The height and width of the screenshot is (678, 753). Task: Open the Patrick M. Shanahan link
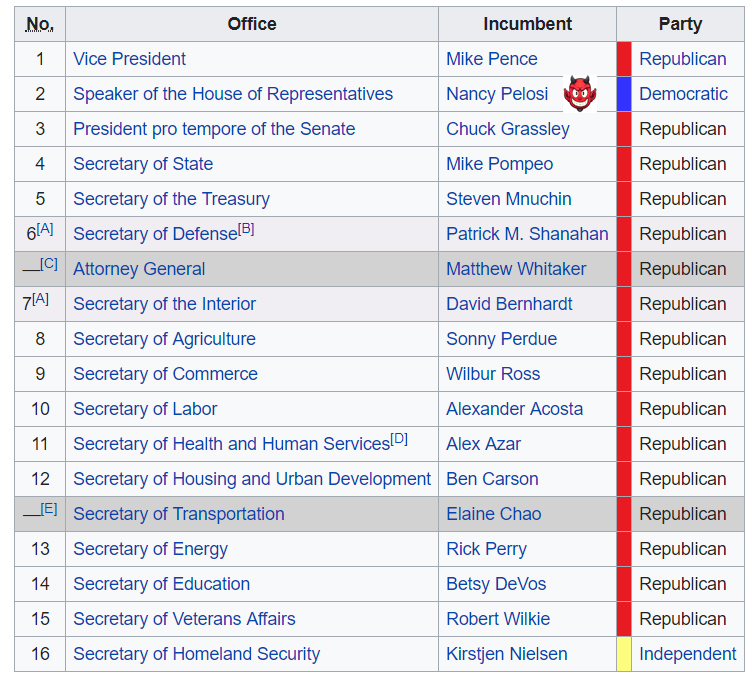527,234
